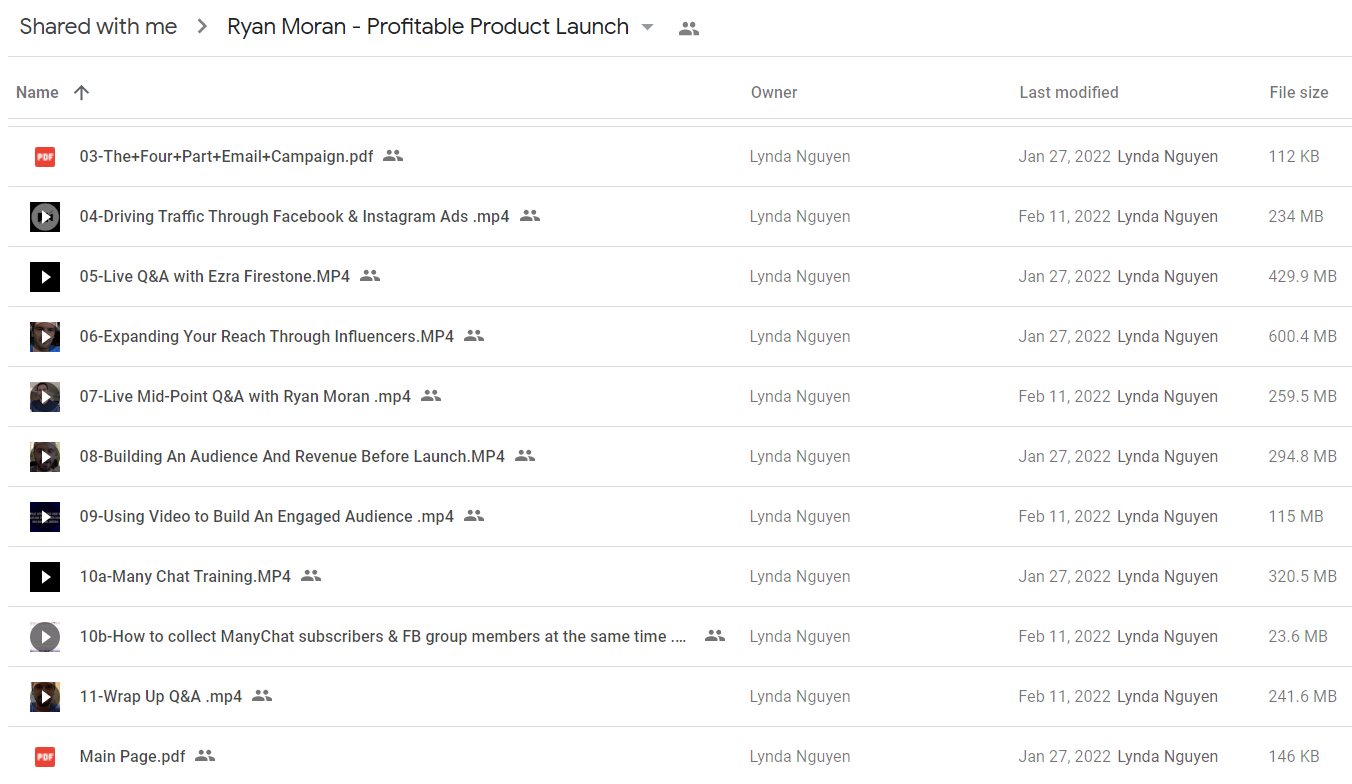Screen dimensions: 1352x784
Task: Click thumbnail of 11-Wrap Up Q&A .mp4
Action: pyautogui.click(x=45, y=696)
